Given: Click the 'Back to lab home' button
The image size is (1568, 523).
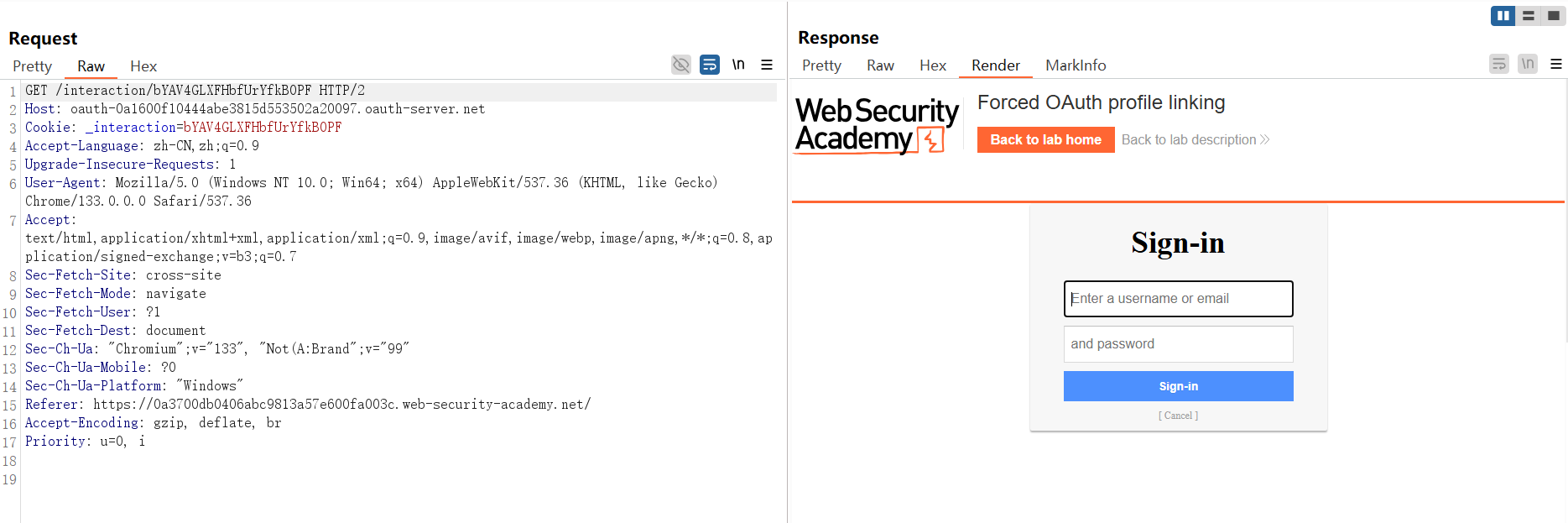Looking at the screenshot, I should 1045,139.
